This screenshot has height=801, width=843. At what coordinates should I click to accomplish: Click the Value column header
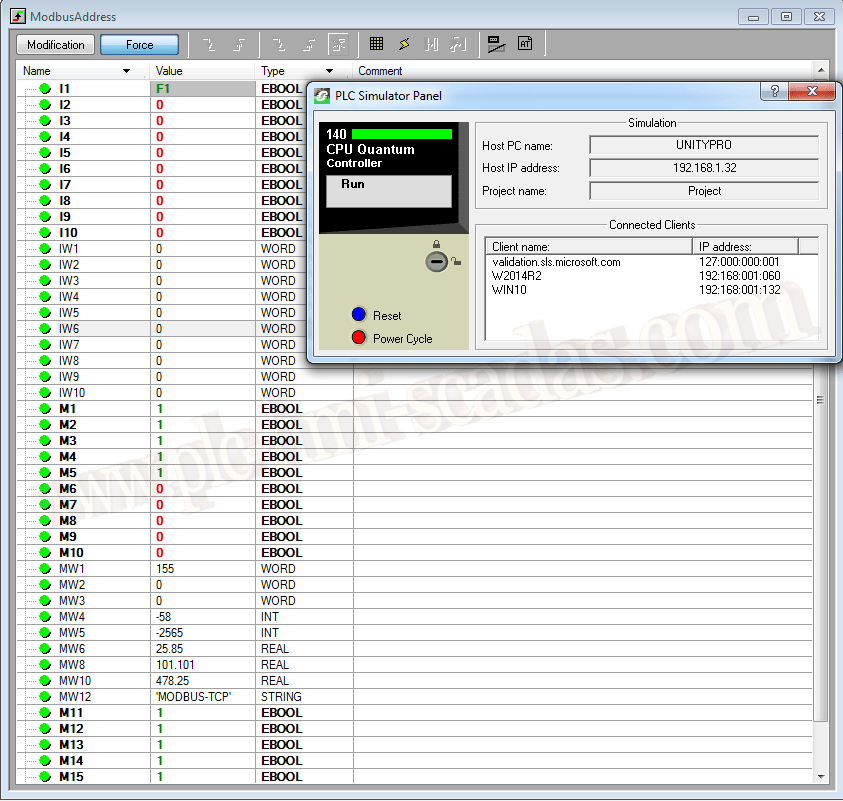pos(200,72)
